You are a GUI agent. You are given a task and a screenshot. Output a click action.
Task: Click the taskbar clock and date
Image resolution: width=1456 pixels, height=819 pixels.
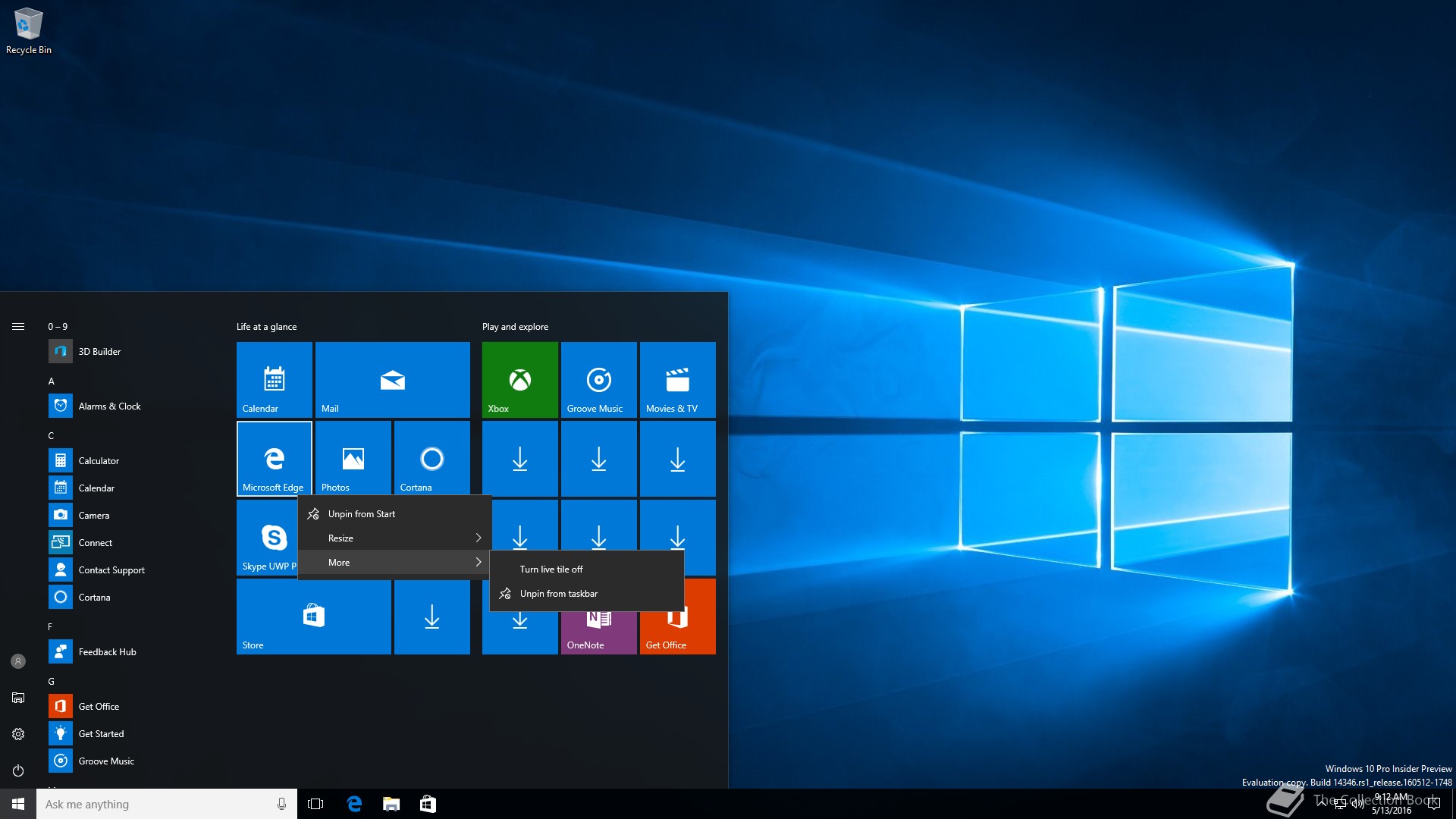tap(1392, 804)
